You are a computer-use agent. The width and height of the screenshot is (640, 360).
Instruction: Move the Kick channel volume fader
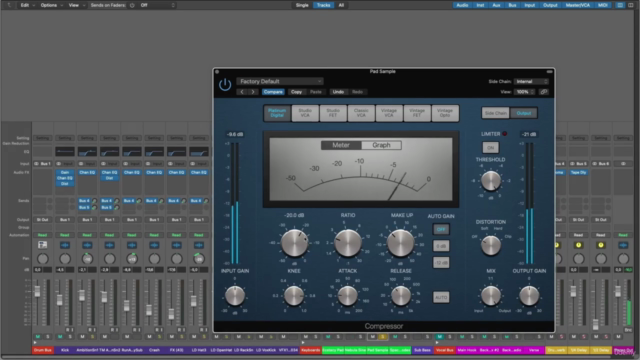click(x=60, y=300)
